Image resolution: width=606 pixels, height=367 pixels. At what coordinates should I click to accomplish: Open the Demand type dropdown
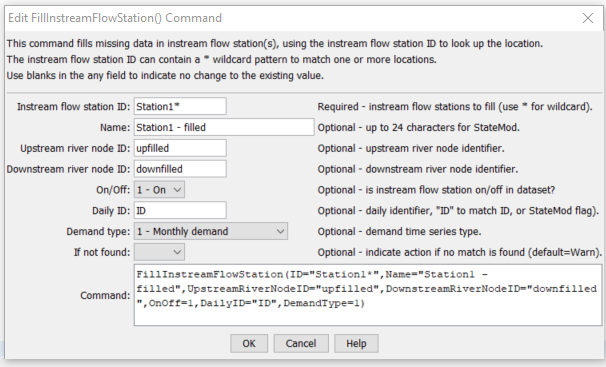tap(211, 231)
